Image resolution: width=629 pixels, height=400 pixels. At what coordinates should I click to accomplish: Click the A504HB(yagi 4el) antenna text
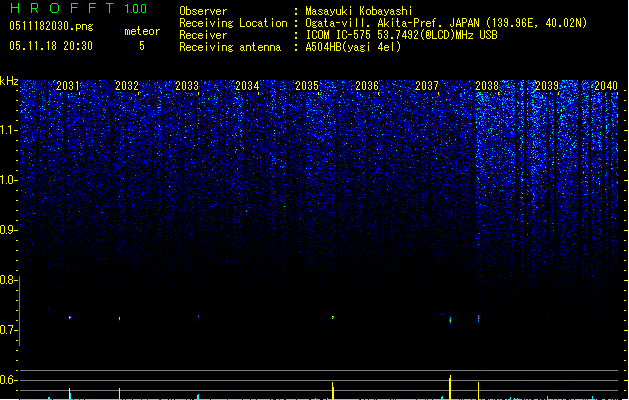pos(353,47)
